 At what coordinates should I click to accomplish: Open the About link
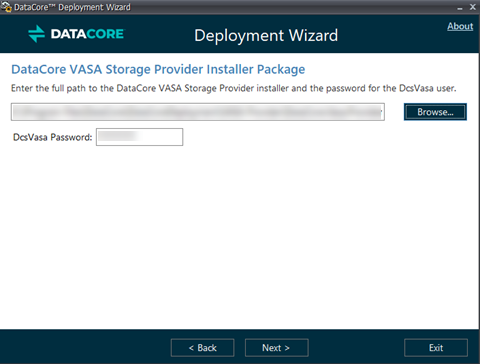(460, 26)
